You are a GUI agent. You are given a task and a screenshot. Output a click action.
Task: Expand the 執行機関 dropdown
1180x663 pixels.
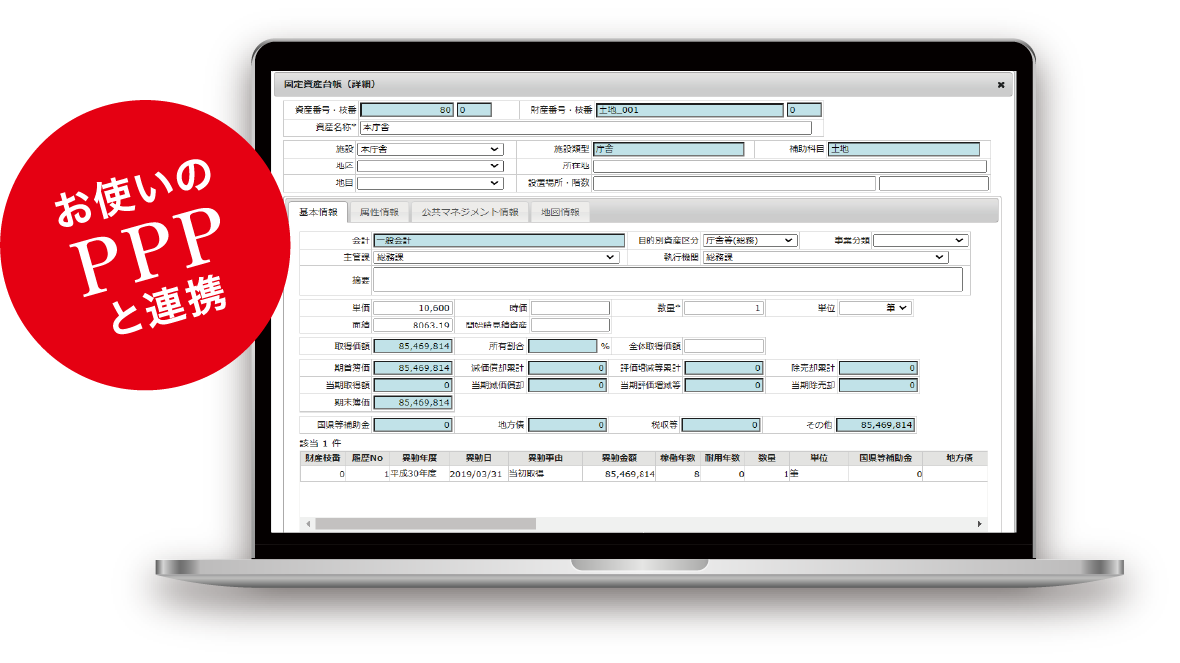coord(826,257)
